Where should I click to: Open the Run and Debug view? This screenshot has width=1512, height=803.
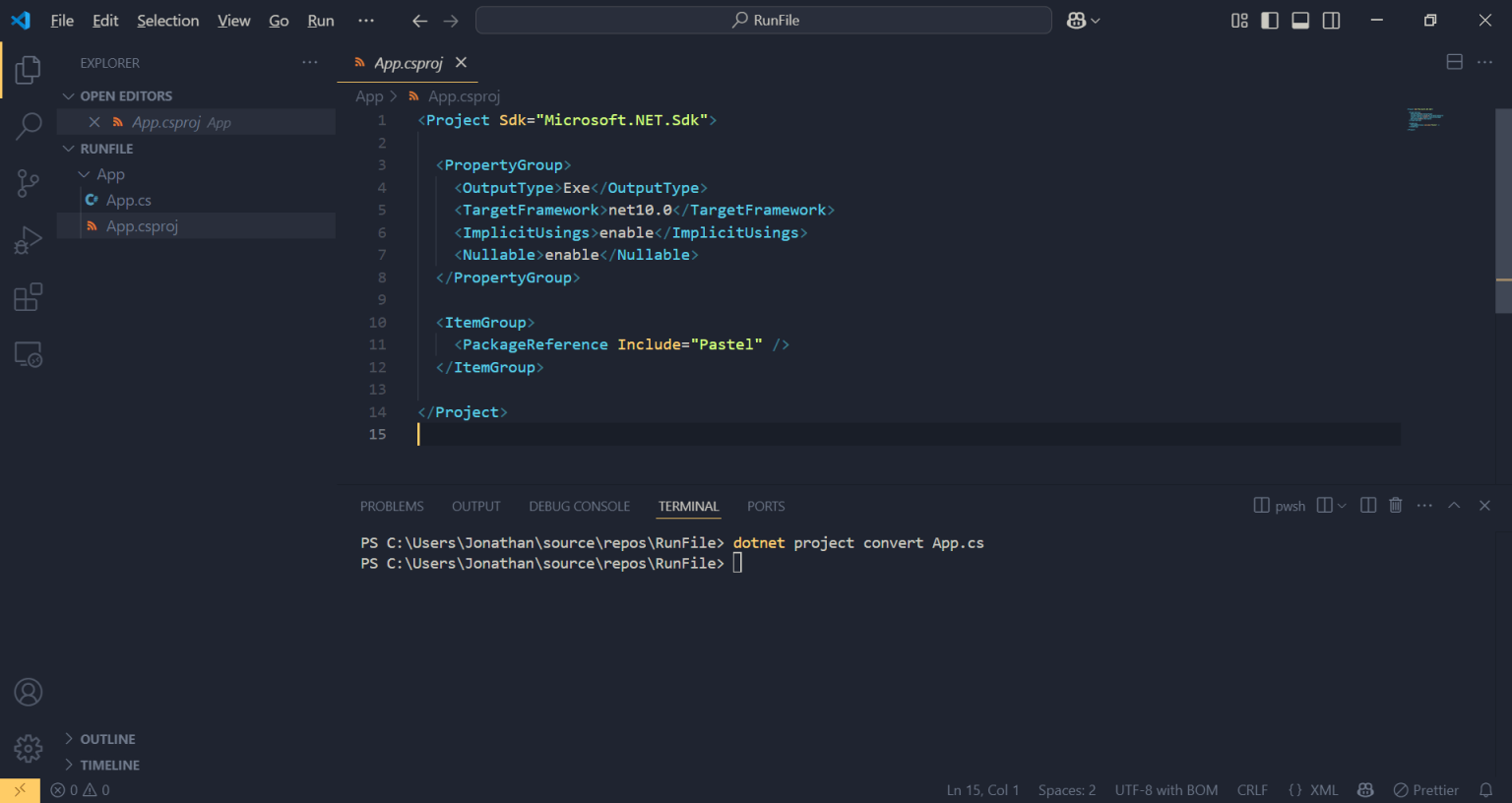pyautogui.click(x=29, y=238)
